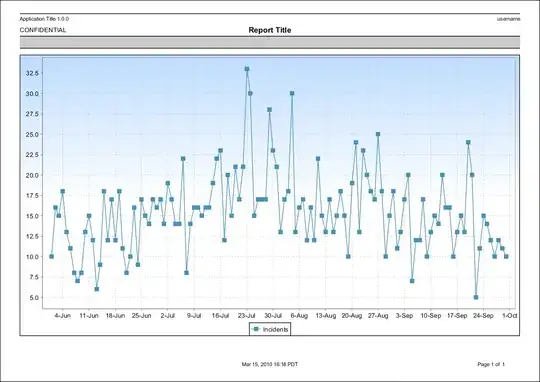The image size is (540, 382).
Task: Select the 11-Jun x-axis label
Action: click(x=89, y=316)
